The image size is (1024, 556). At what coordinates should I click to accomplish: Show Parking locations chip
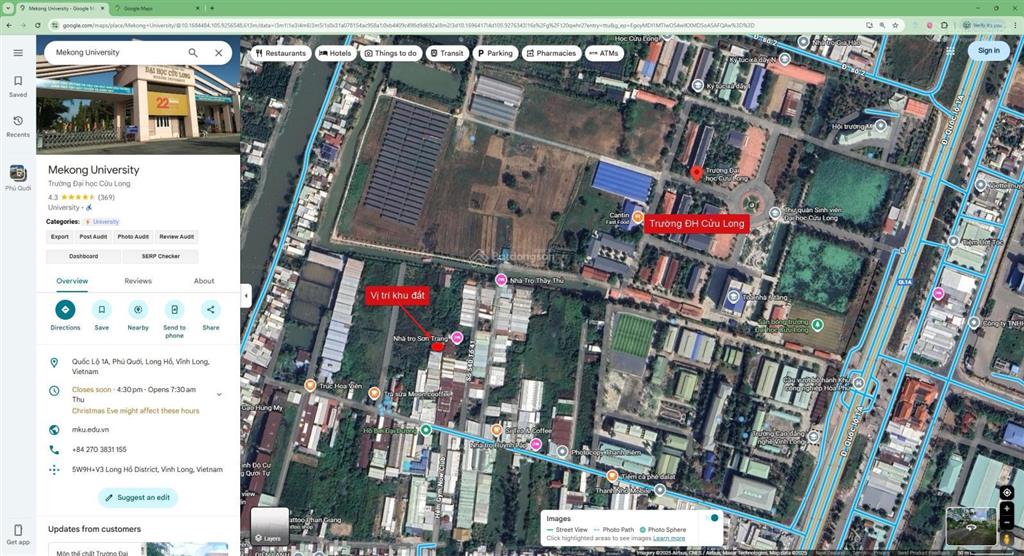click(x=495, y=53)
